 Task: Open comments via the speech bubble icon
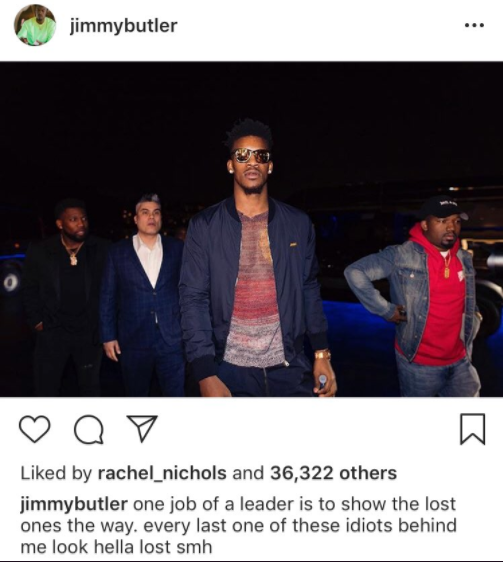coord(89,429)
